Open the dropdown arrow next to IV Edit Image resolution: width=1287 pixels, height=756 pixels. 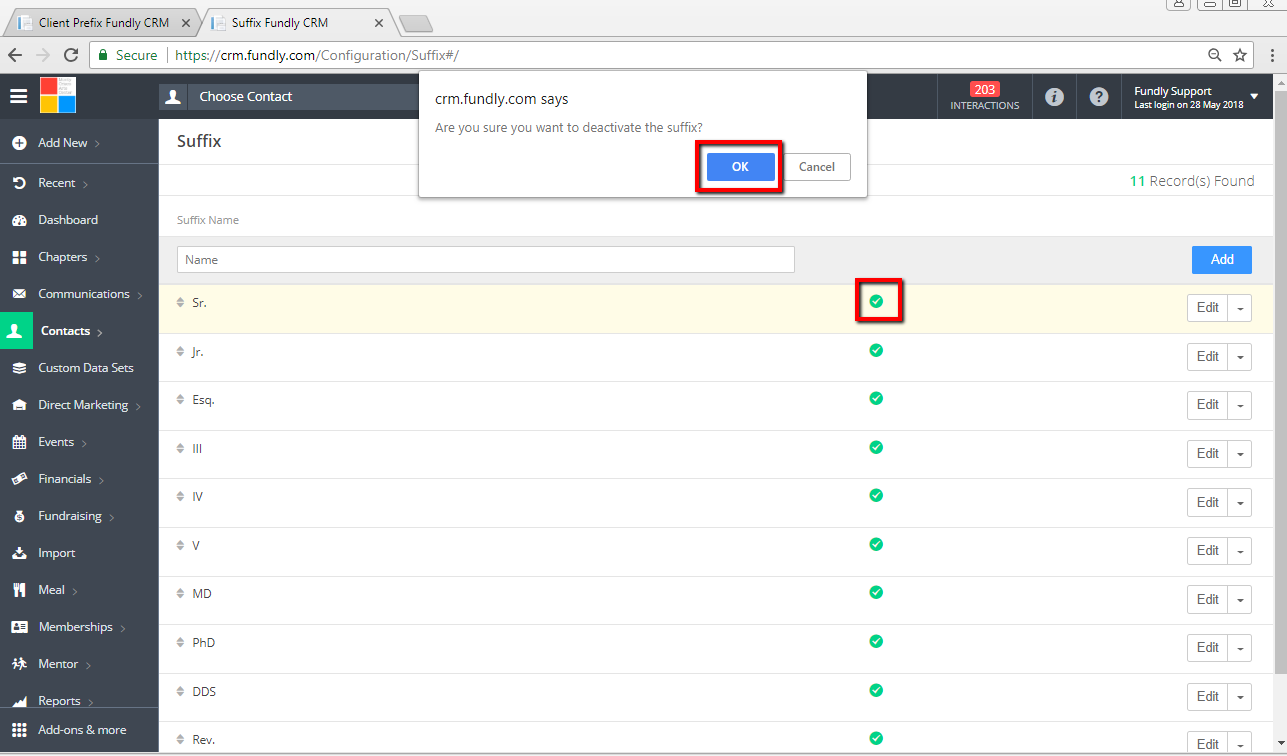click(x=1240, y=502)
